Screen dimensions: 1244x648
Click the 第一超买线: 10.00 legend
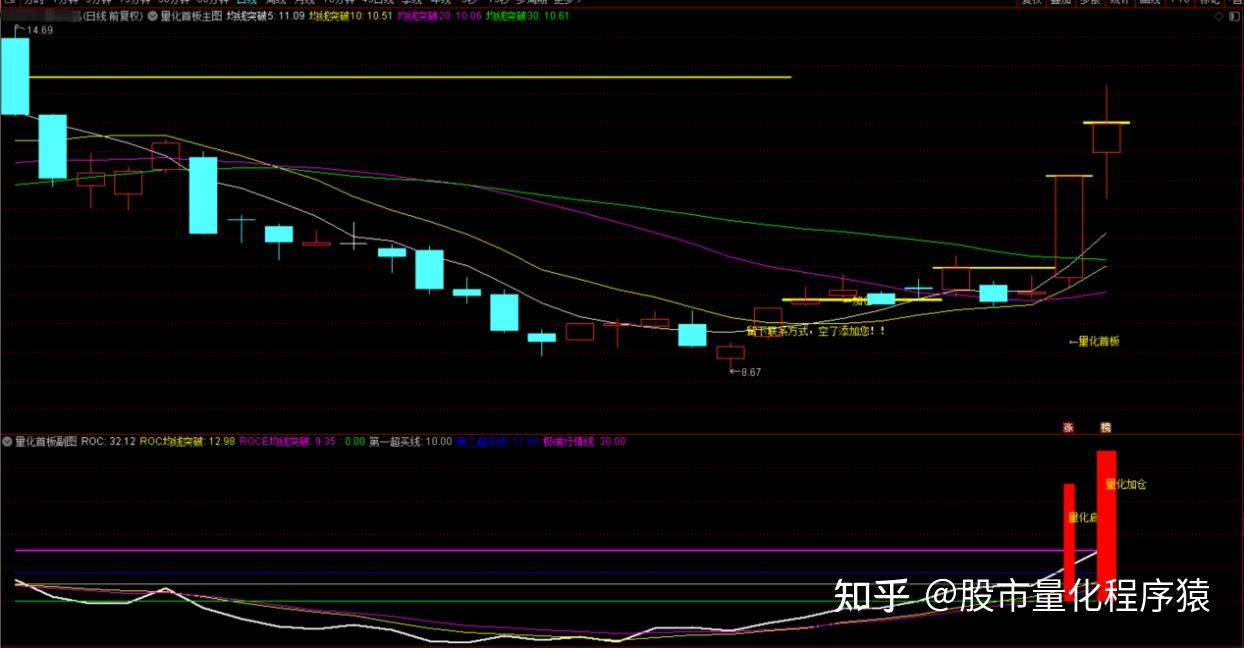coord(410,441)
